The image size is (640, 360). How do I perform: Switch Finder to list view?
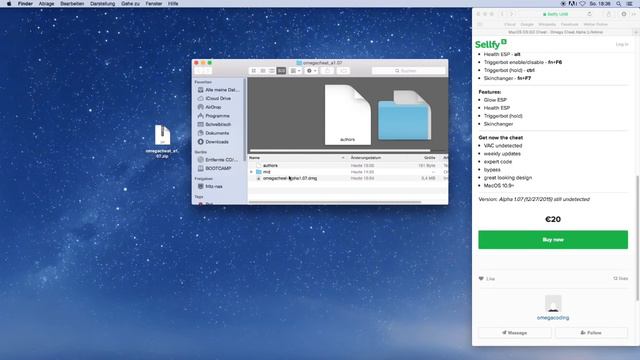263,71
